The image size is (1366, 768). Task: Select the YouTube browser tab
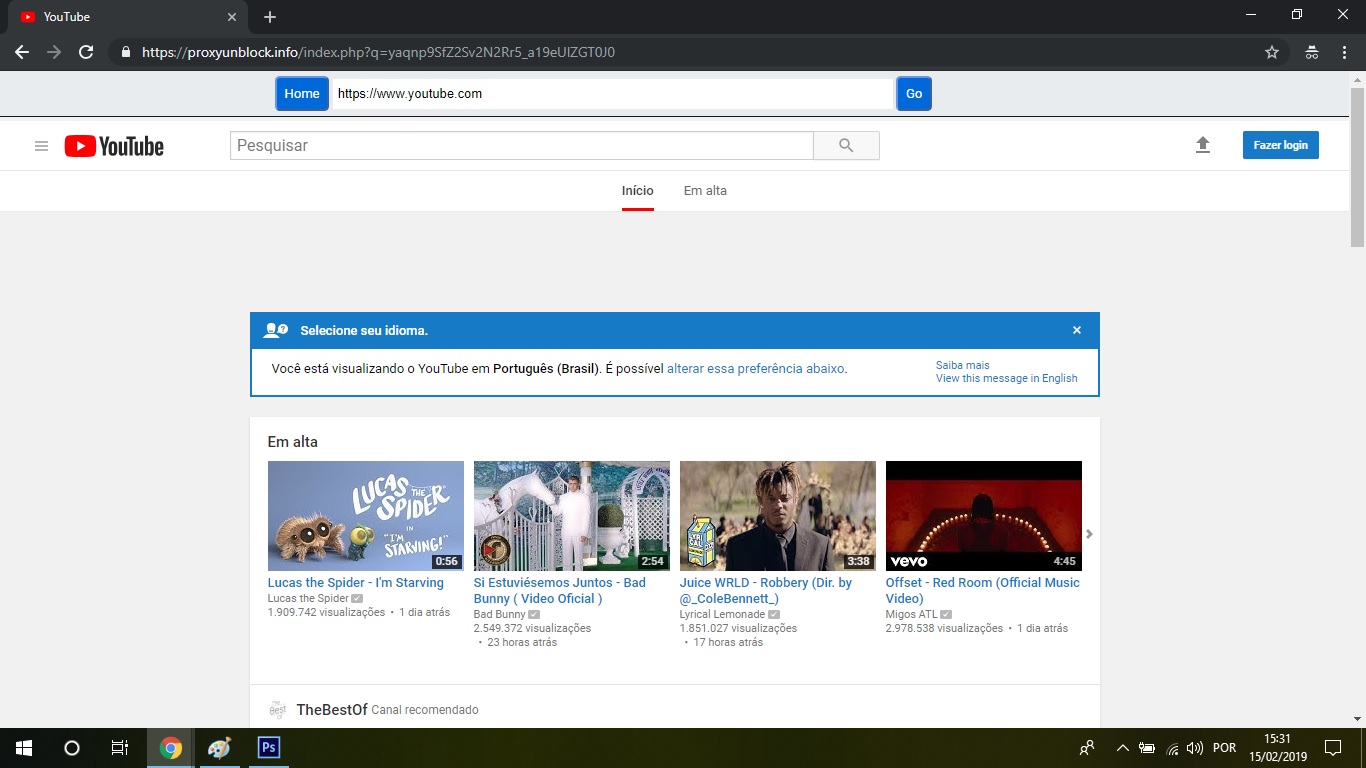point(130,17)
